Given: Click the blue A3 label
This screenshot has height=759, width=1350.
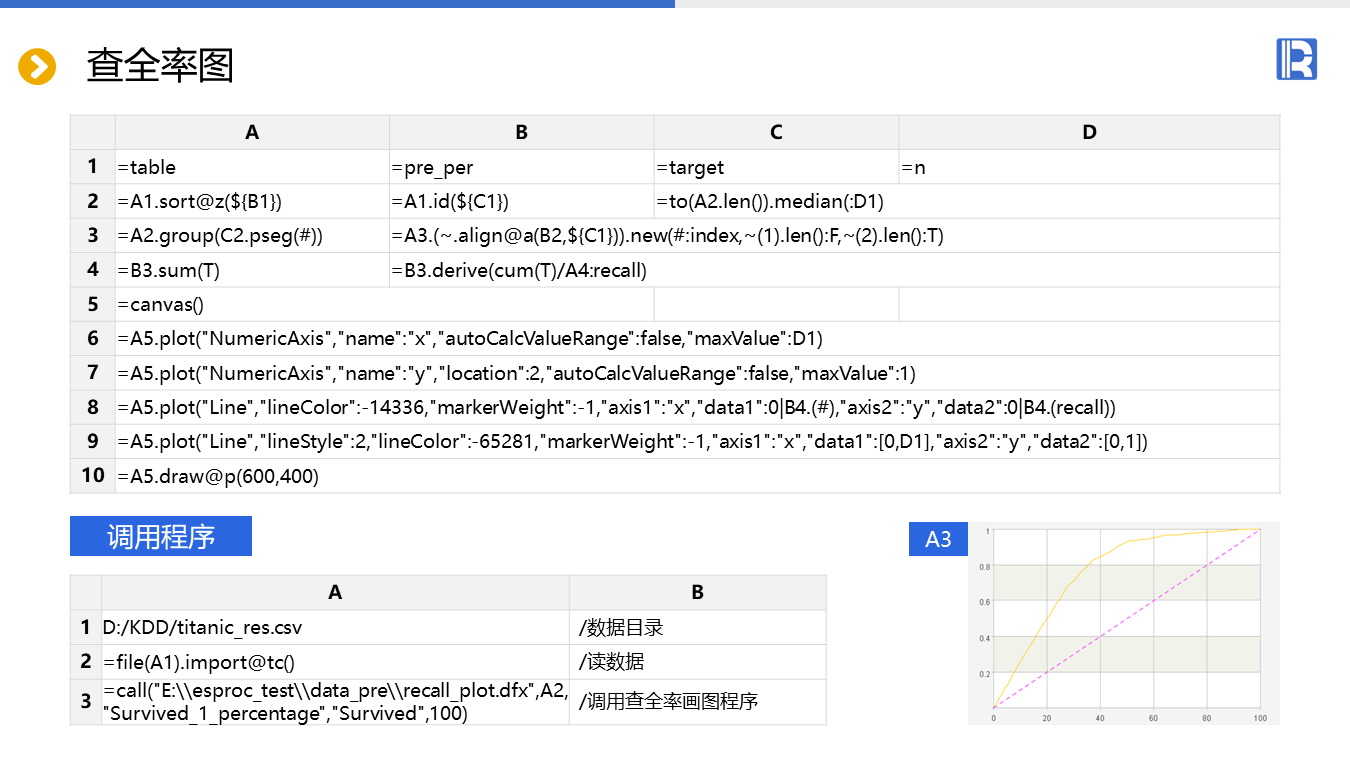Looking at the screenshot, I should click(938, 539).
